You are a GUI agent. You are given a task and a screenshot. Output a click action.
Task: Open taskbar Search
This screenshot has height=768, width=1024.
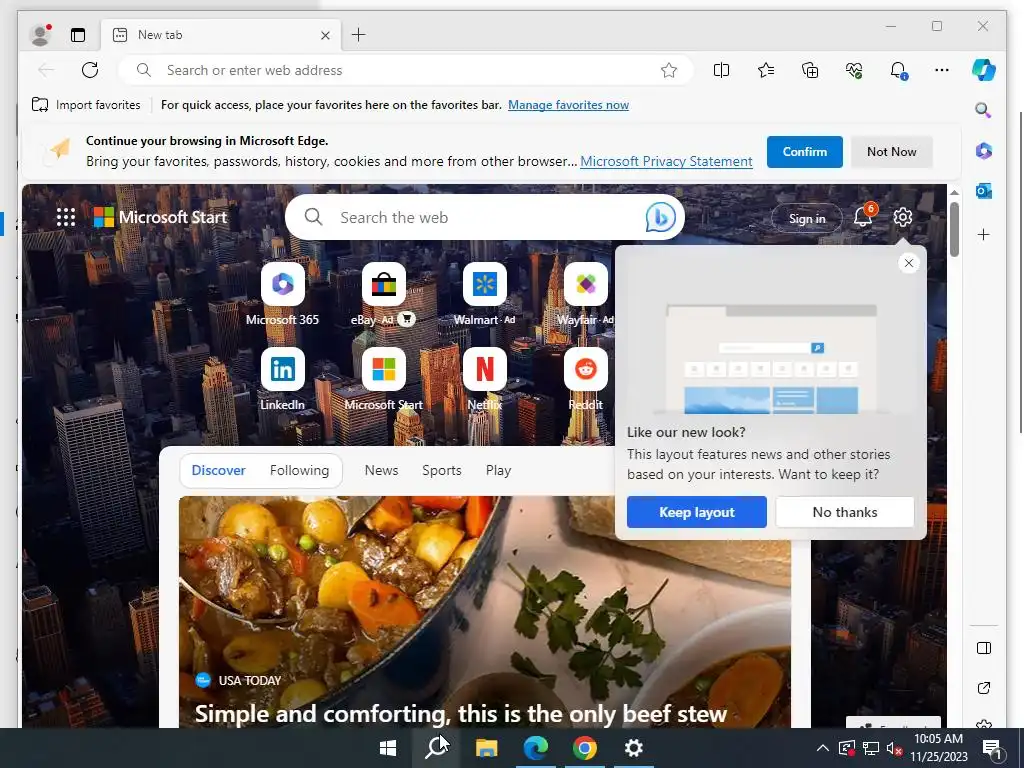[436, 748]
